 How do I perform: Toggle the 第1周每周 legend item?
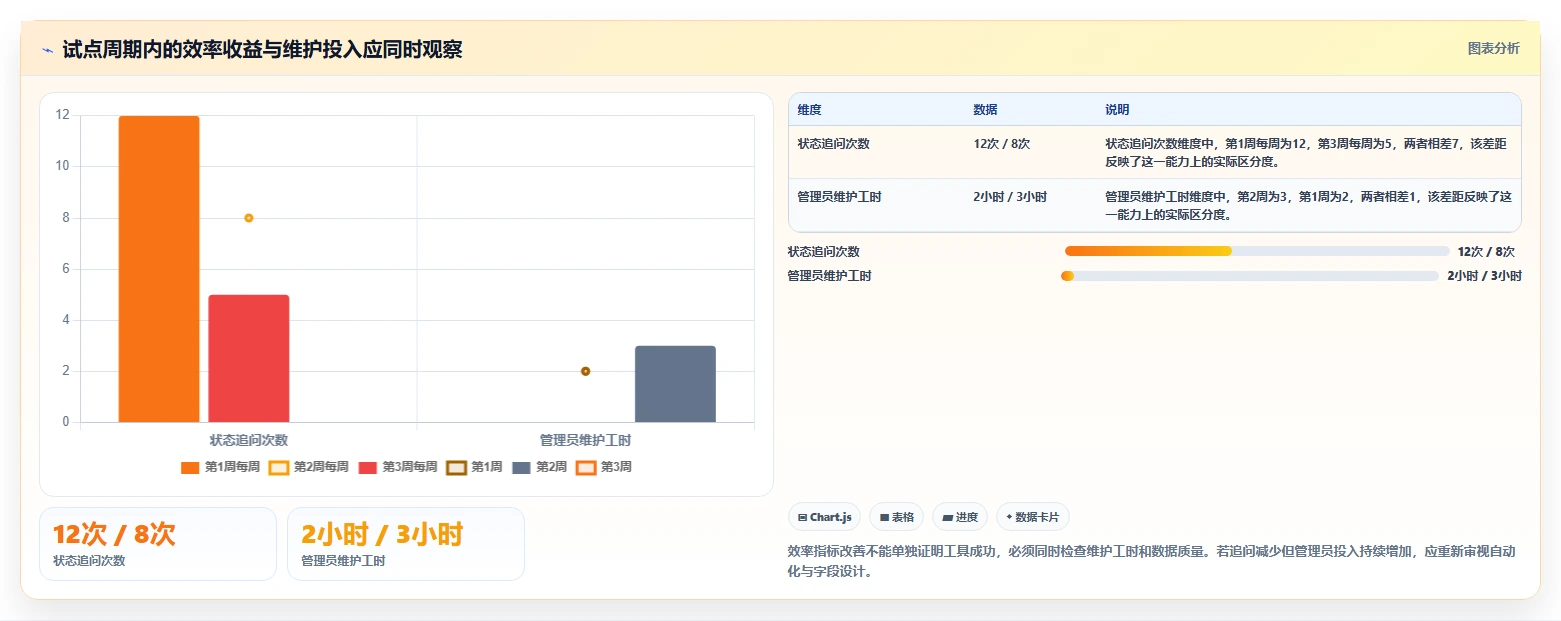click(220, 467)
